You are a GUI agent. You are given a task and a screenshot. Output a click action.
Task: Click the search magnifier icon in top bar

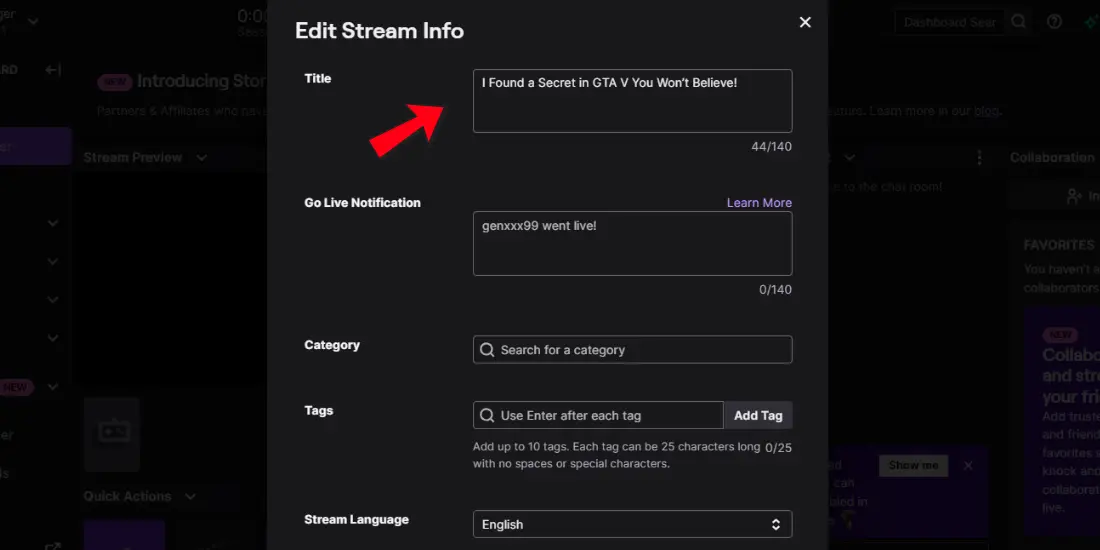(x=1019, y=22)
